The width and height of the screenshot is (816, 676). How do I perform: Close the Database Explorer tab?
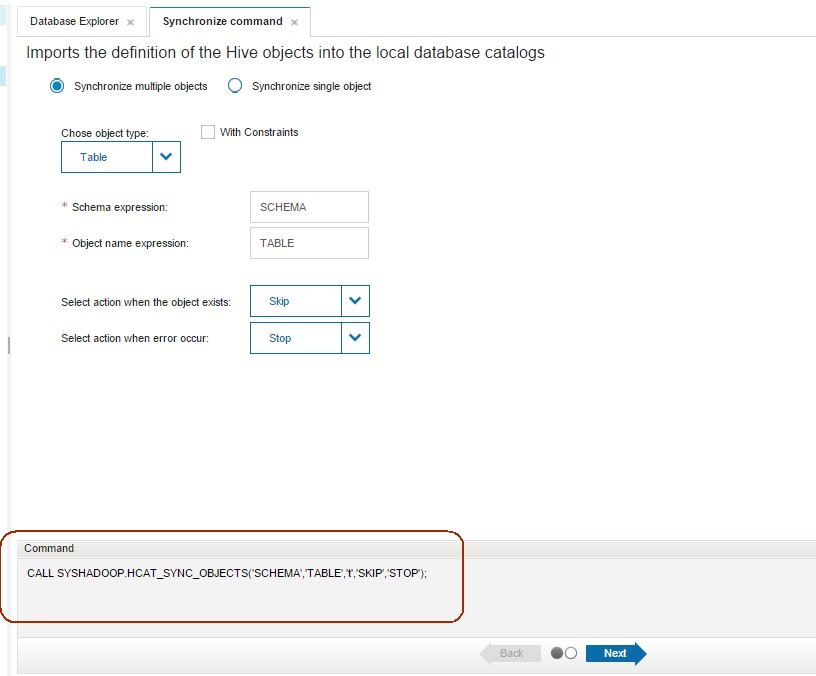coord(130,22)
